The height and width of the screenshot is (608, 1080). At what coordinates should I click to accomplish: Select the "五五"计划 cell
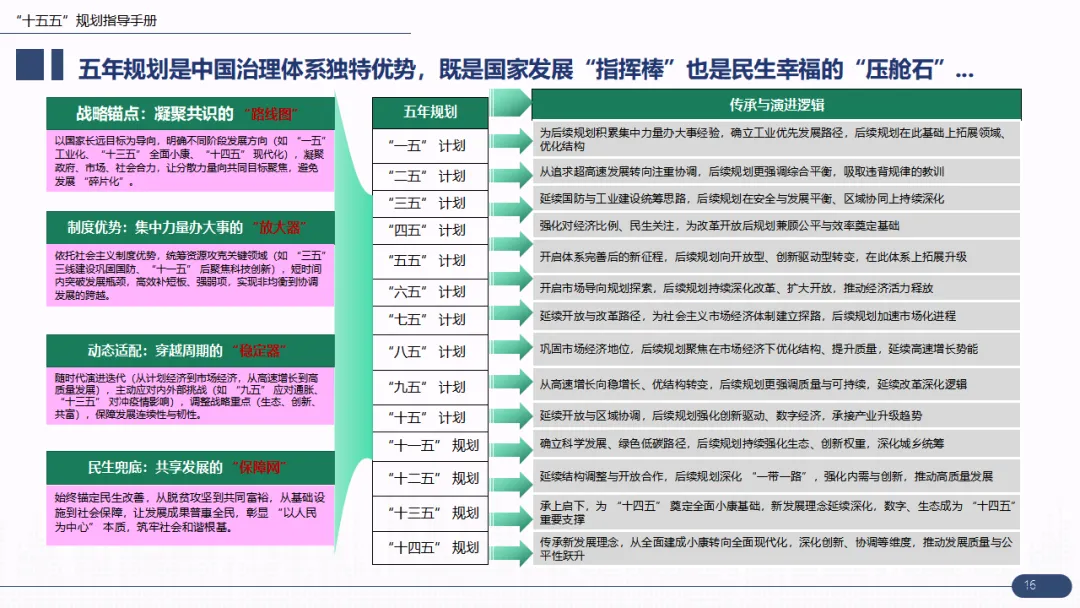click(x=430, y=261)
